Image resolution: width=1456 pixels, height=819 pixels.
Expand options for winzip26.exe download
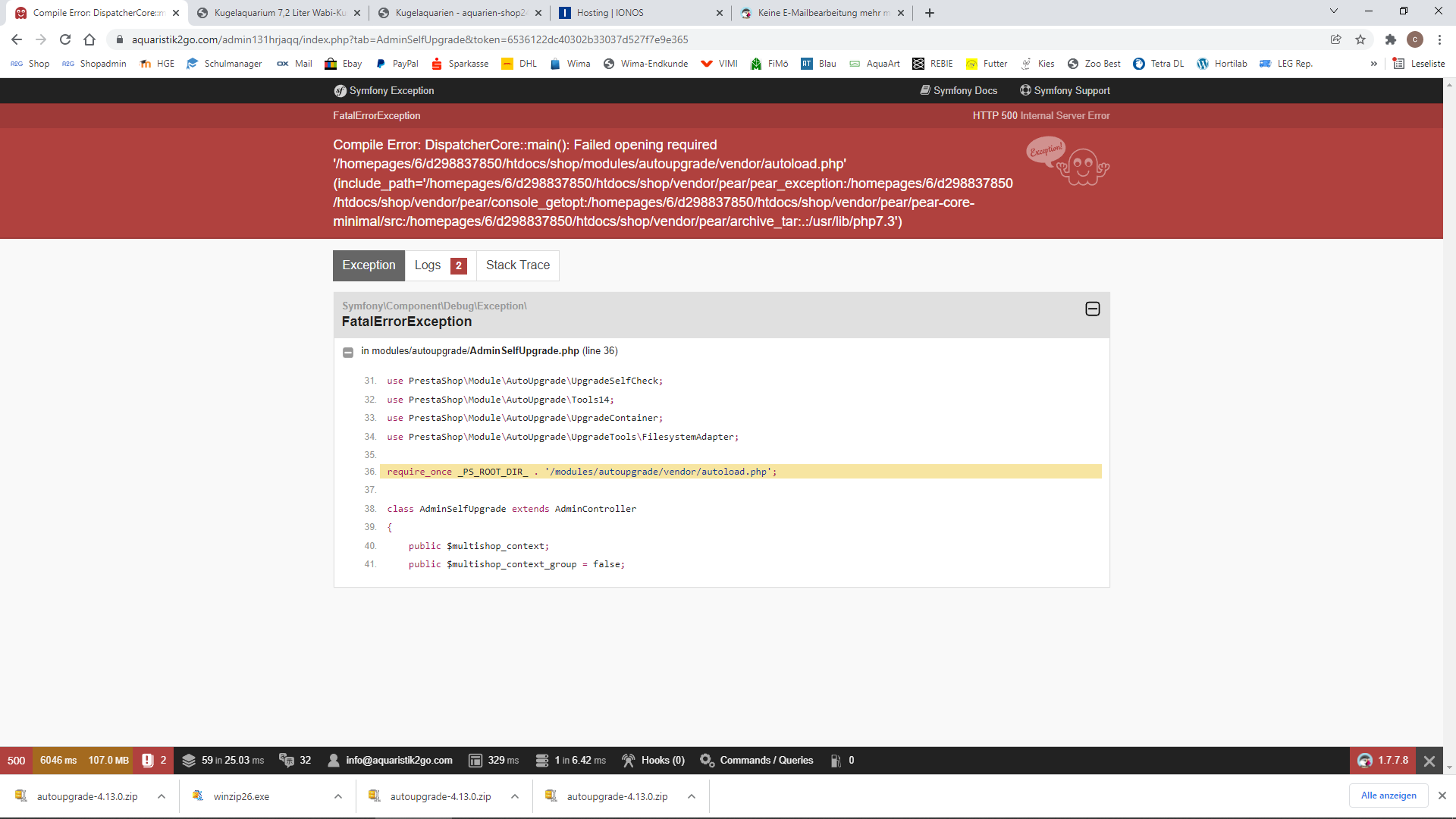tap(338, 796)
